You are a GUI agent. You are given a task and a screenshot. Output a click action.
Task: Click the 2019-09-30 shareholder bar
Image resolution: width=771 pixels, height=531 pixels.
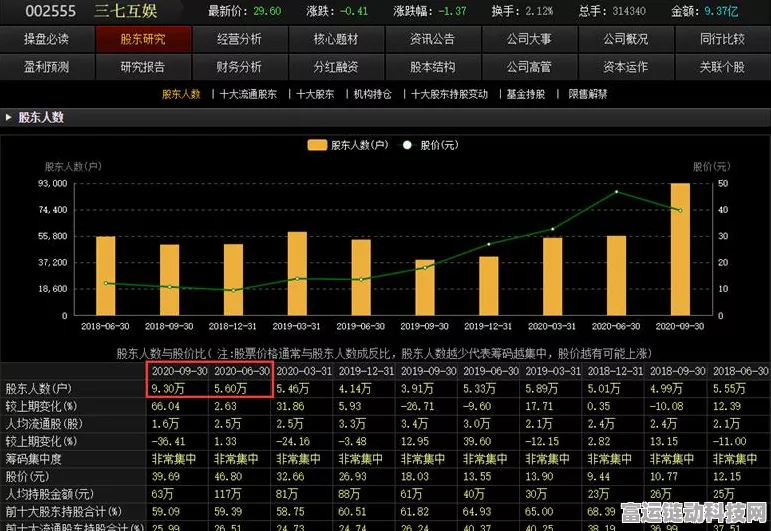pyautogui.click(x=425, y=288)
